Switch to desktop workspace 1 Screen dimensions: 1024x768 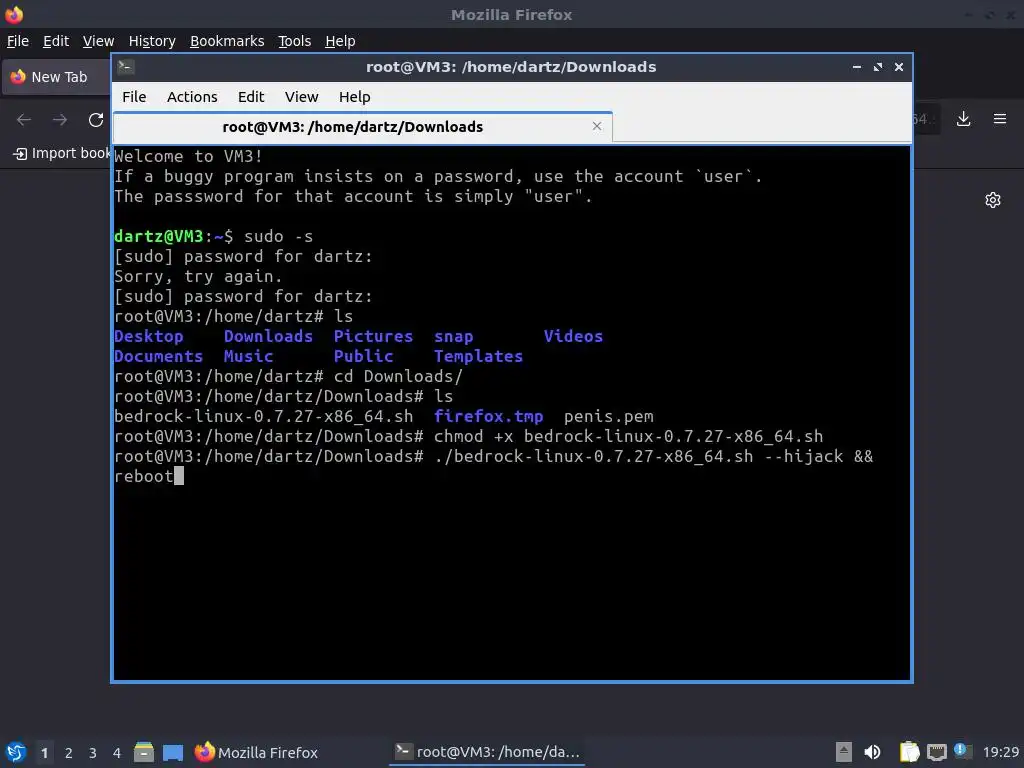pyautogui.click(x=44, y=753)
